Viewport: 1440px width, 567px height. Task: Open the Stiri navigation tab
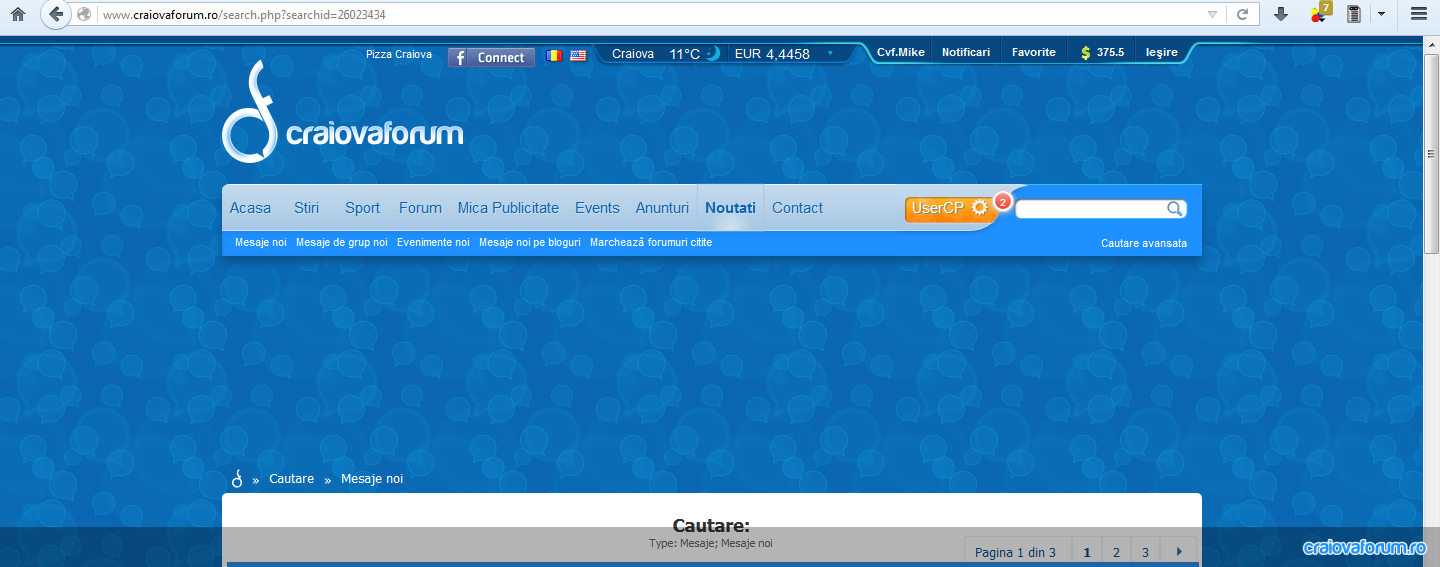pyautogui.click(x=307, y=208)
